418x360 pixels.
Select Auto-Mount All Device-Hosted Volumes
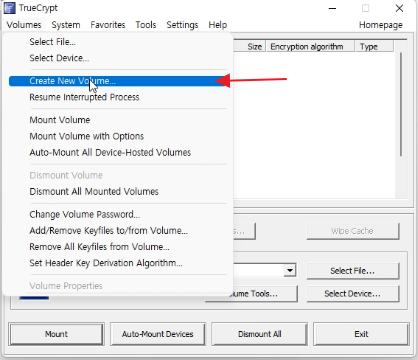pyautogui.click(x=110, y=152)
